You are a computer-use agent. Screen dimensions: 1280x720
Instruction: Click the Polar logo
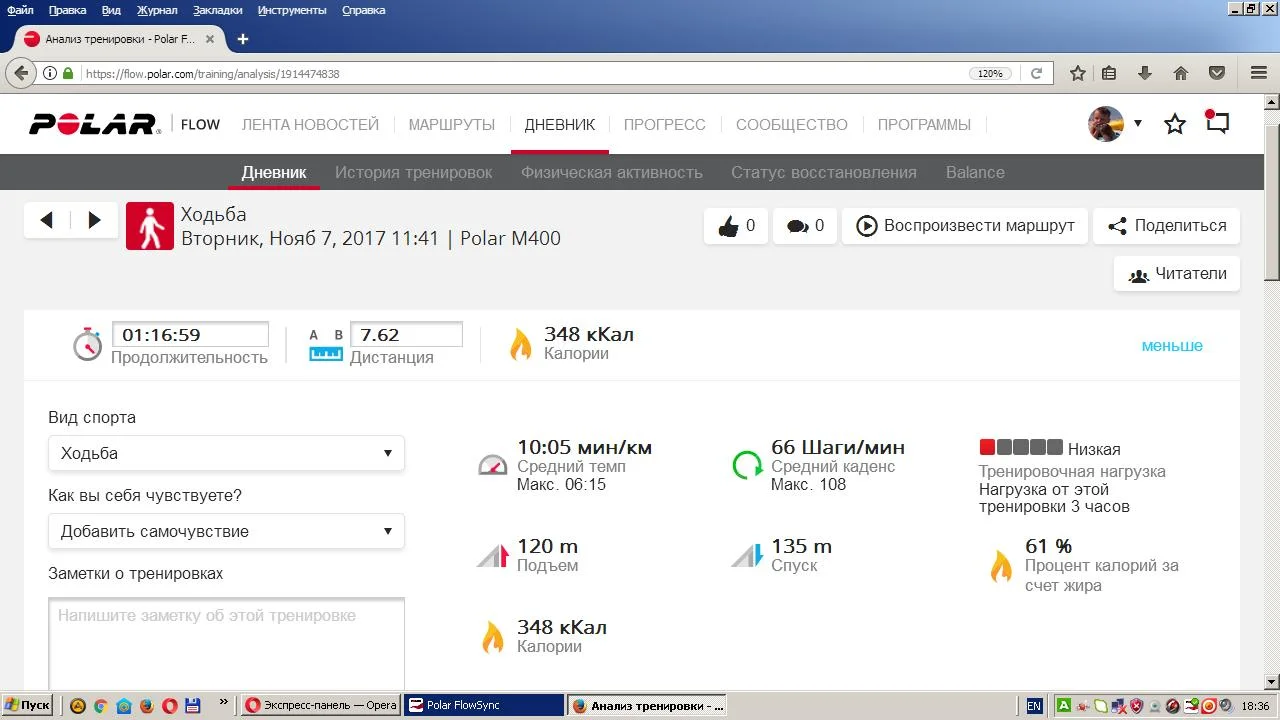tap(94, 124)
